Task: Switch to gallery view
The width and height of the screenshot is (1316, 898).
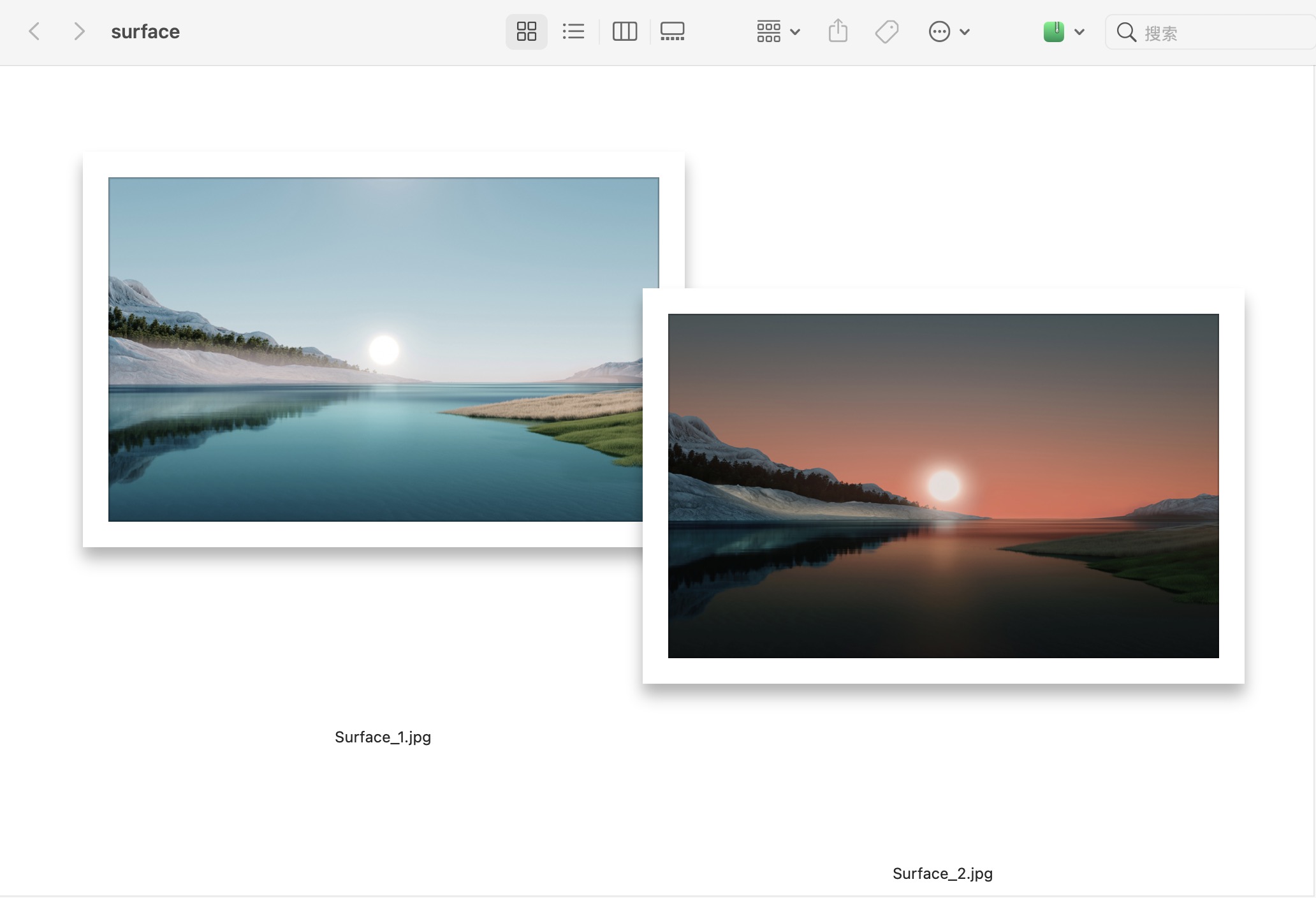Action: click(x=672, y=31)
